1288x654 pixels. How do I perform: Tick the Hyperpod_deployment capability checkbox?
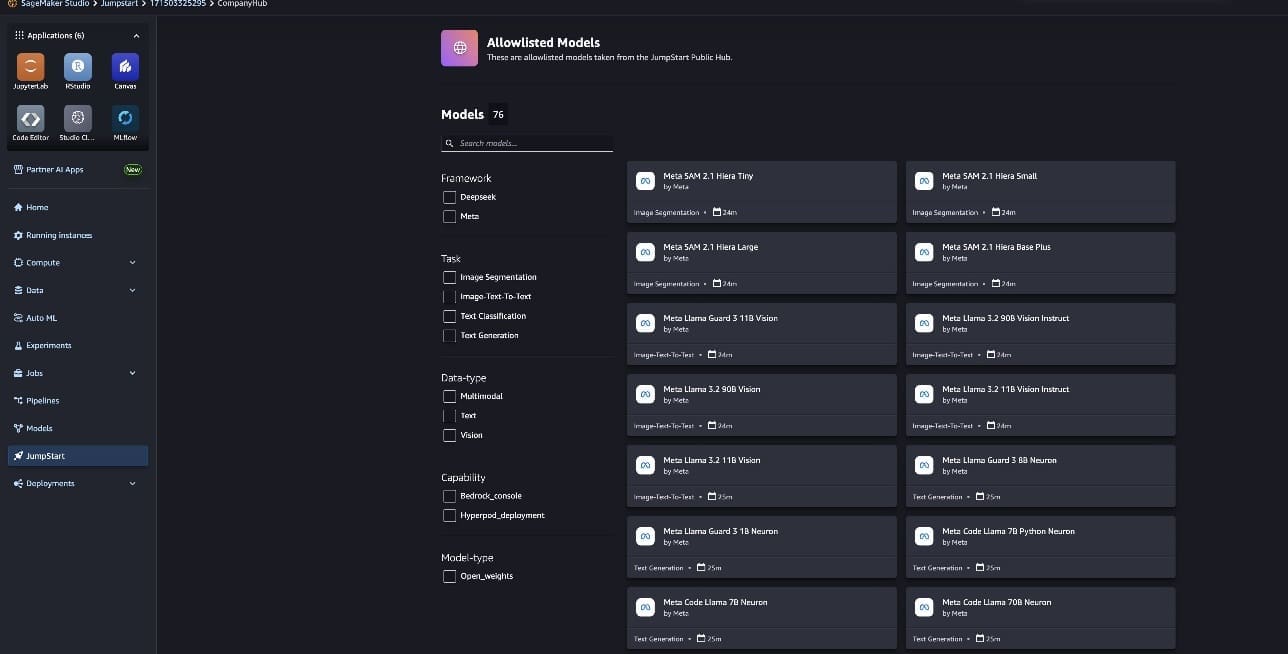pyautogui.click(x=449, y=516)
